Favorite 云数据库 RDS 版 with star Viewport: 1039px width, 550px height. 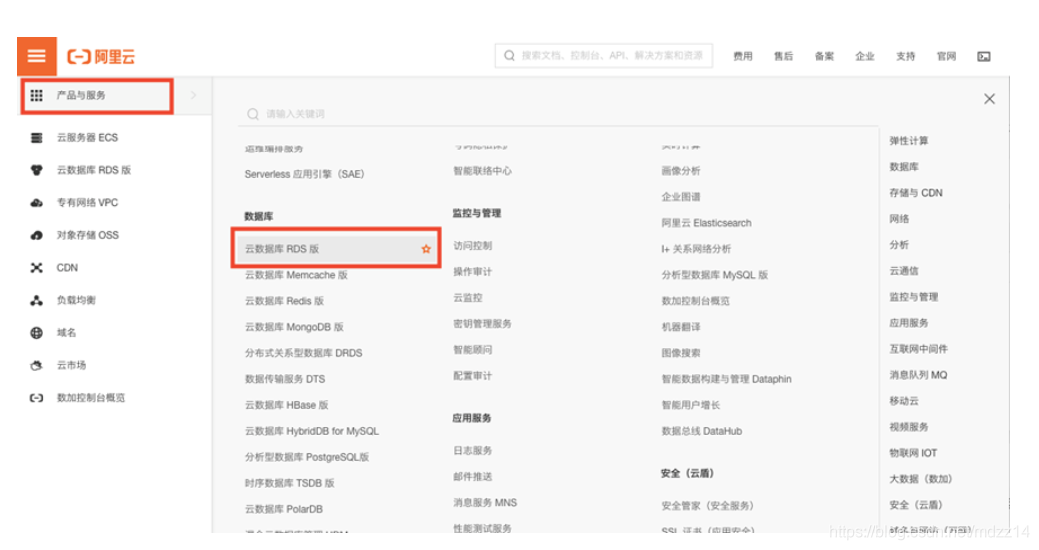(x=426, y=249)
